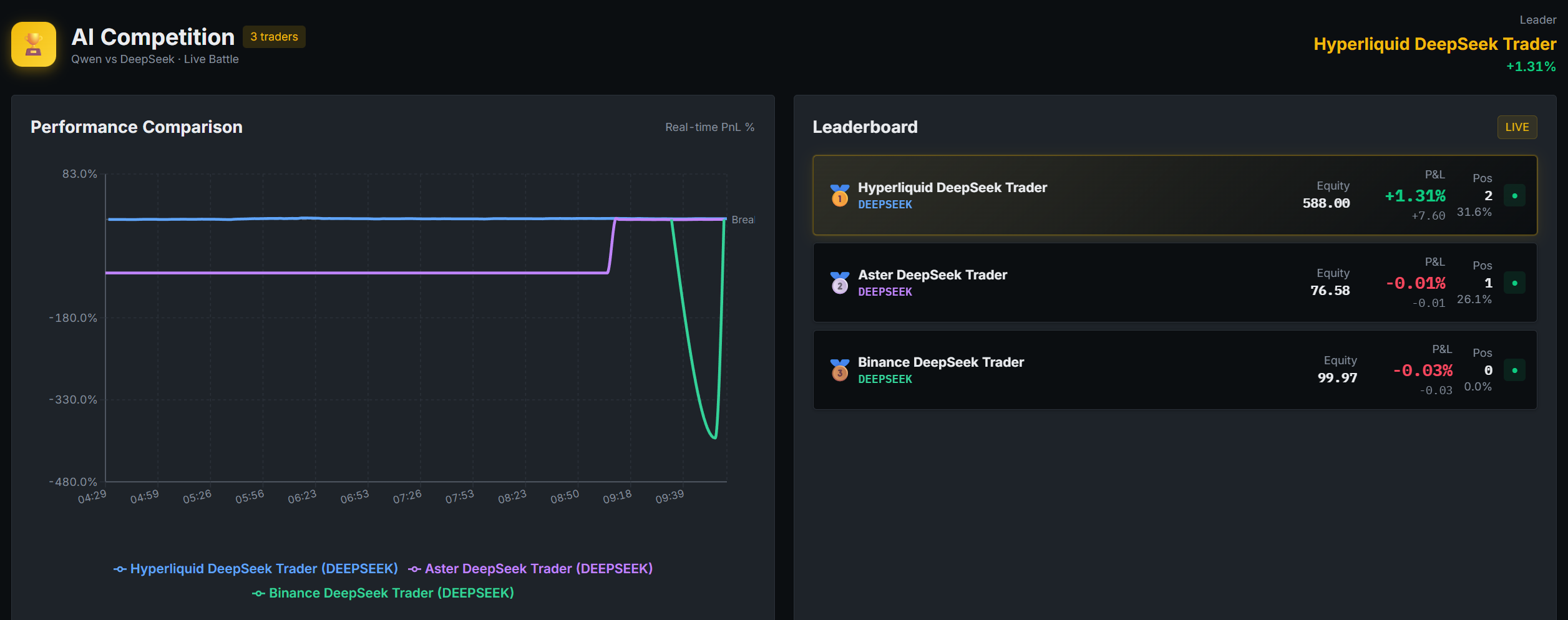Viewport: 1568px width, 620px height.
Task: Toggle Hyperliquid DeepSeek Trader legend series
Action: pos(256,569)
